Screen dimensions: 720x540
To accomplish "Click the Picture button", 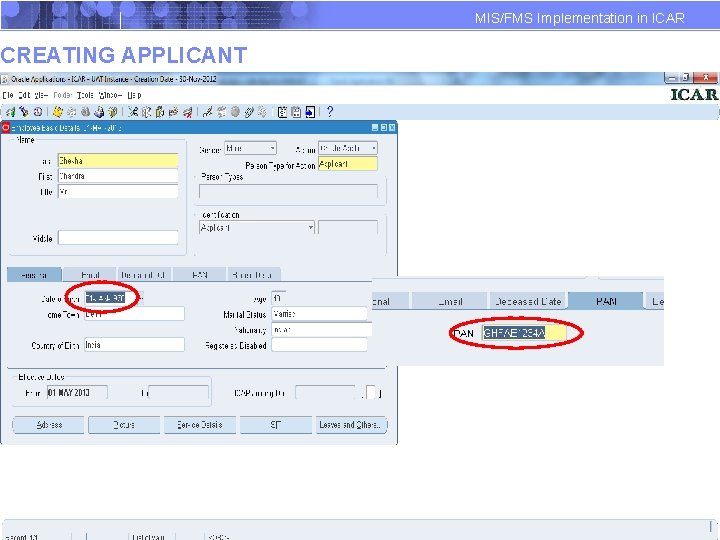I will pos(124,425).
